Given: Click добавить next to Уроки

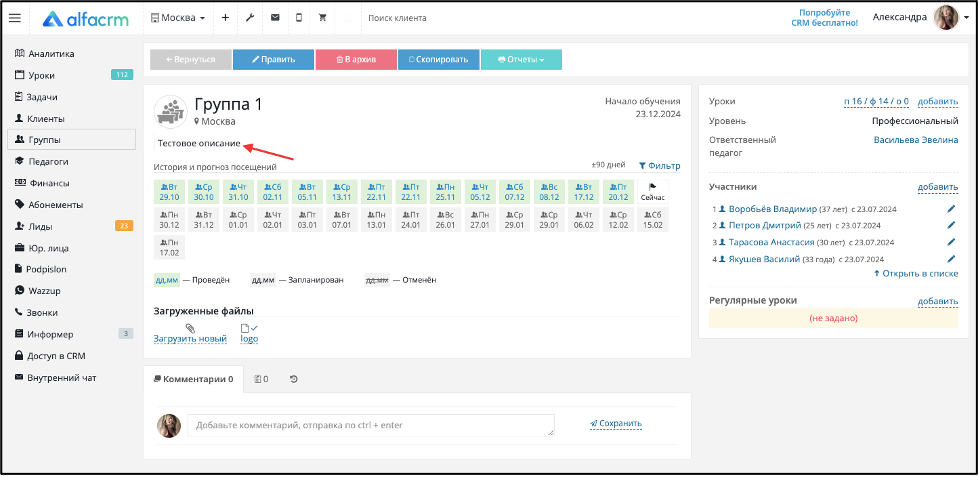Looking at the screenshot, I should [938, 101].
